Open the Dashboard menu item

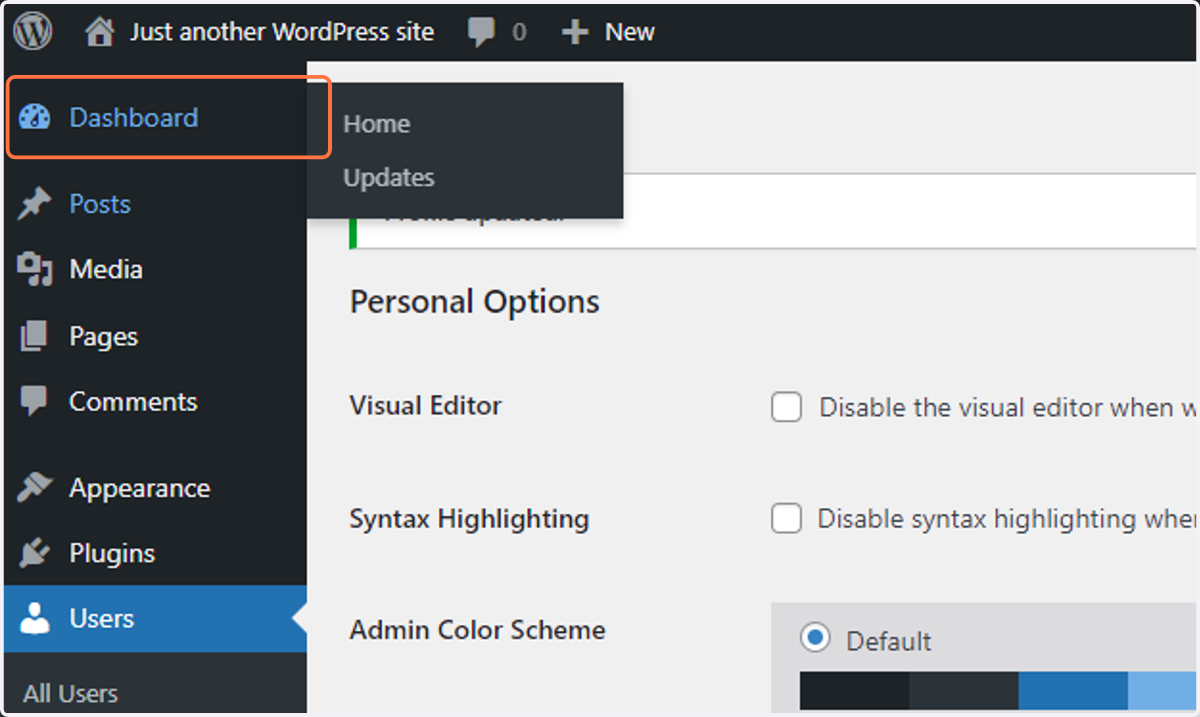[x=134, y=117]
